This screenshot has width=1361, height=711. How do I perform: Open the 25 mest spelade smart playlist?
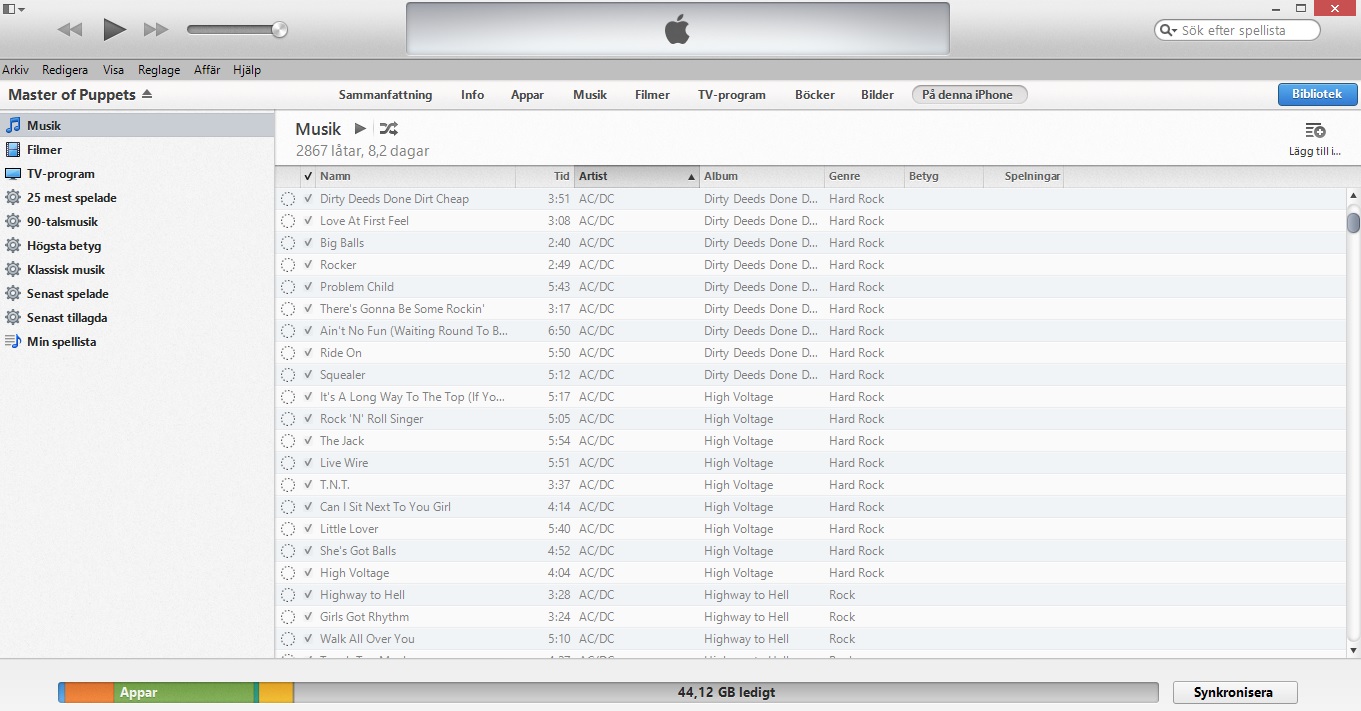click(137, 198)
